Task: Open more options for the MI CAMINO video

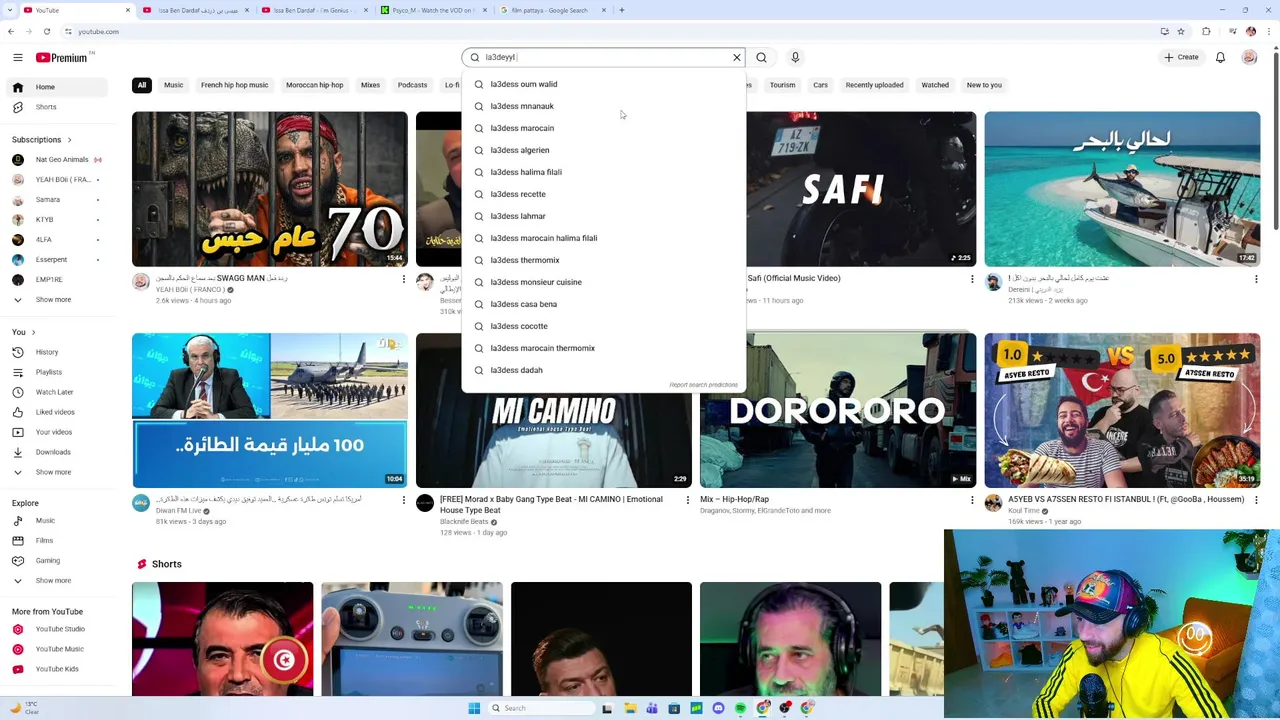Action: point(687,500)
